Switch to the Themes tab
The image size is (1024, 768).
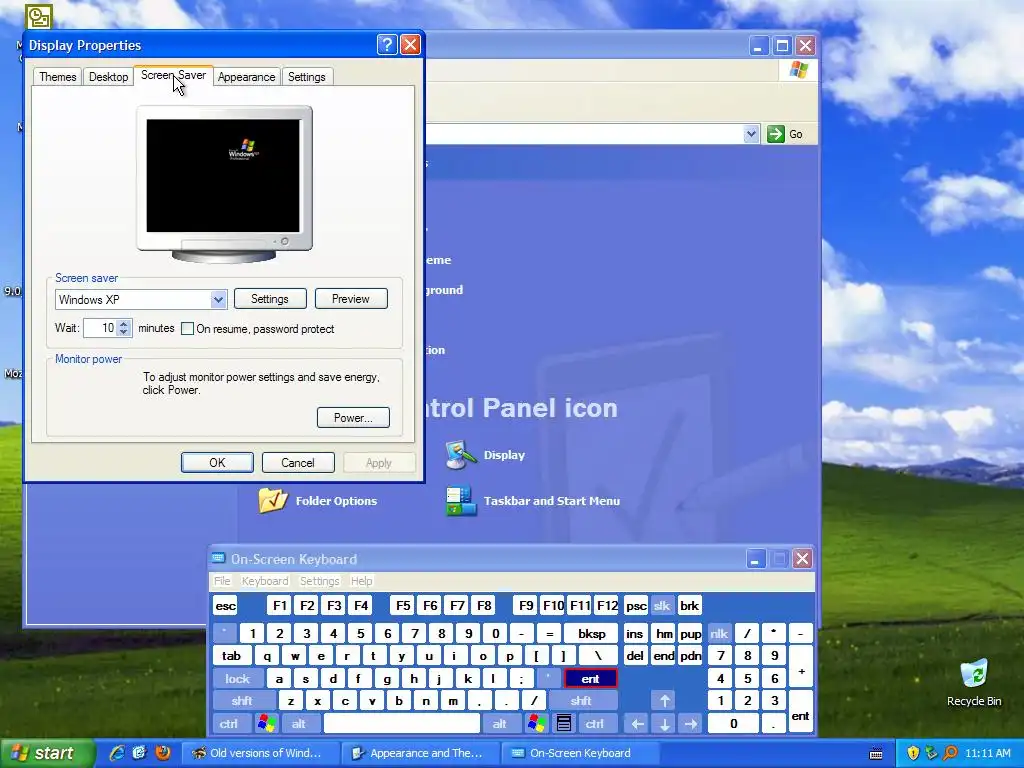pos(57,77)
